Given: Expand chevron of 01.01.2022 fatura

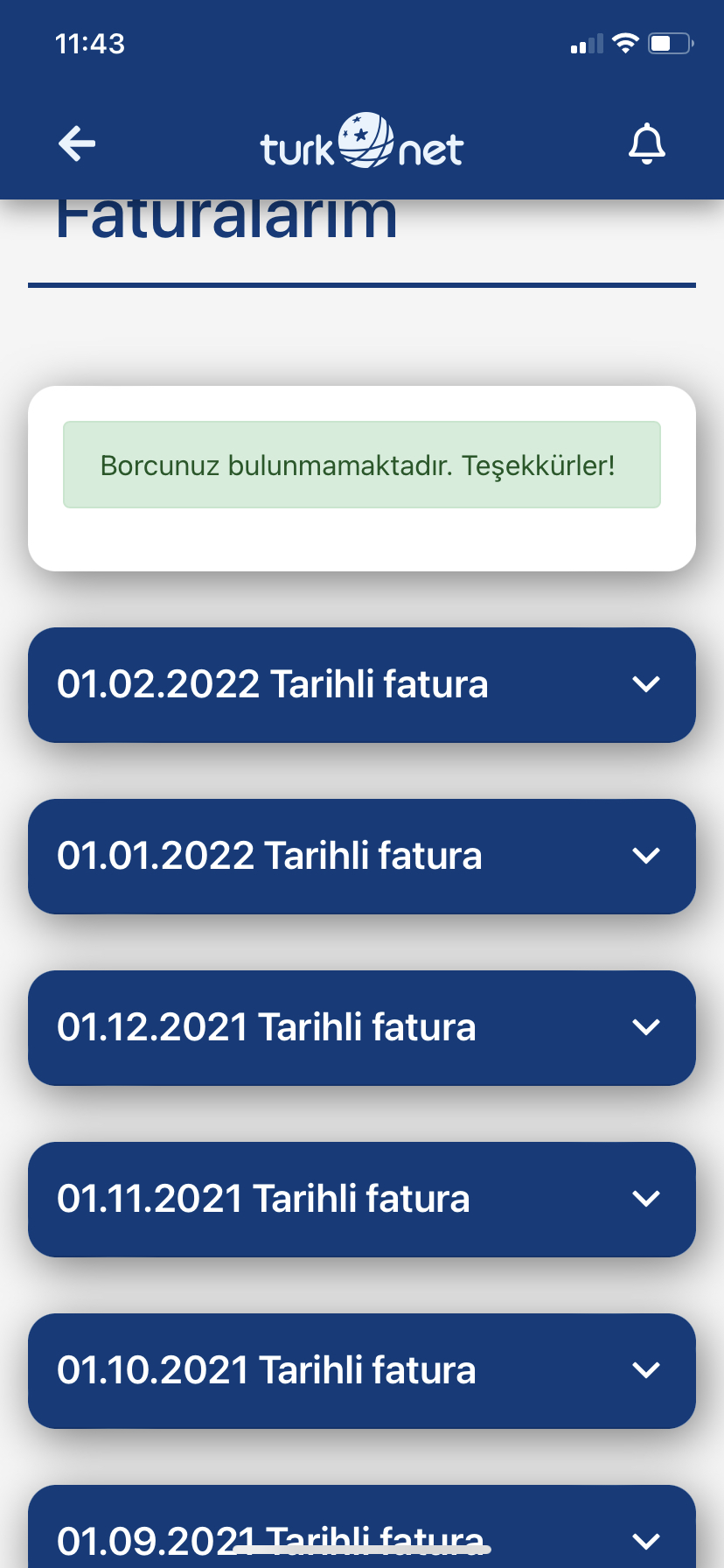Looking at the screenshot, I should (646, 856).
